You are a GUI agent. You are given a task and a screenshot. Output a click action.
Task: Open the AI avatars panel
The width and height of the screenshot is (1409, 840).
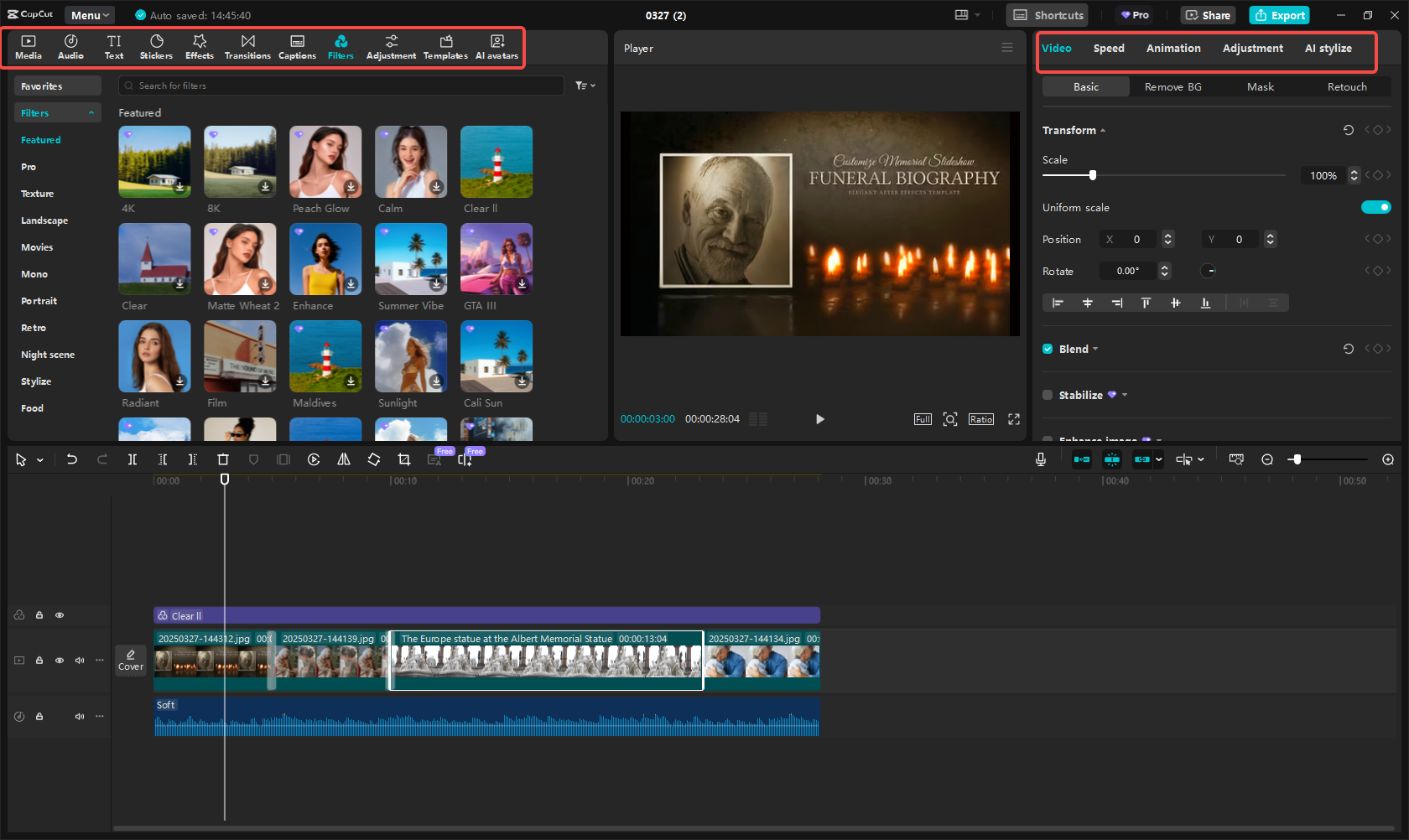[497, 47]
